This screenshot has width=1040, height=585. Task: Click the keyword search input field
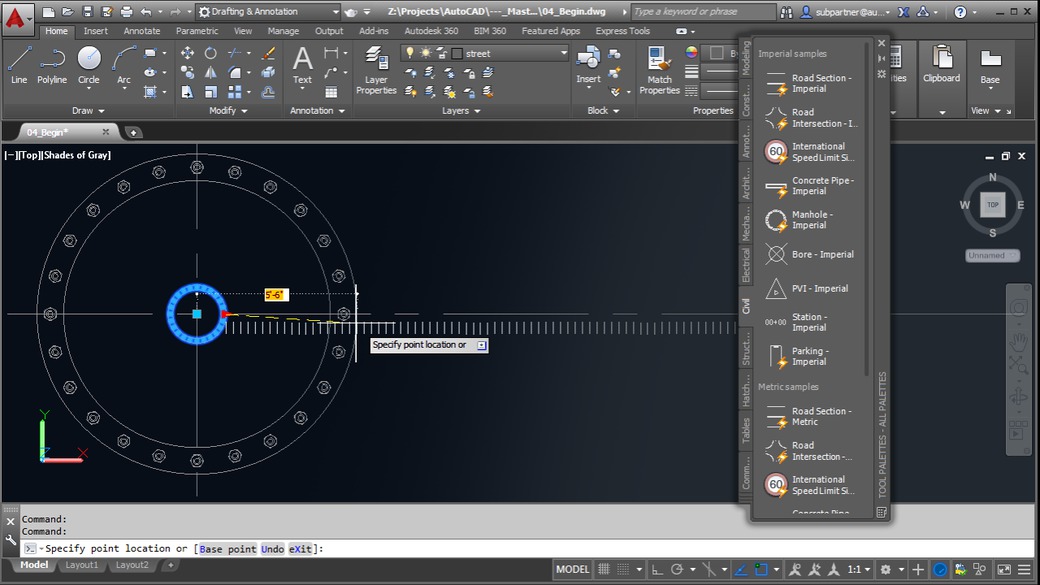click(700, 12)
